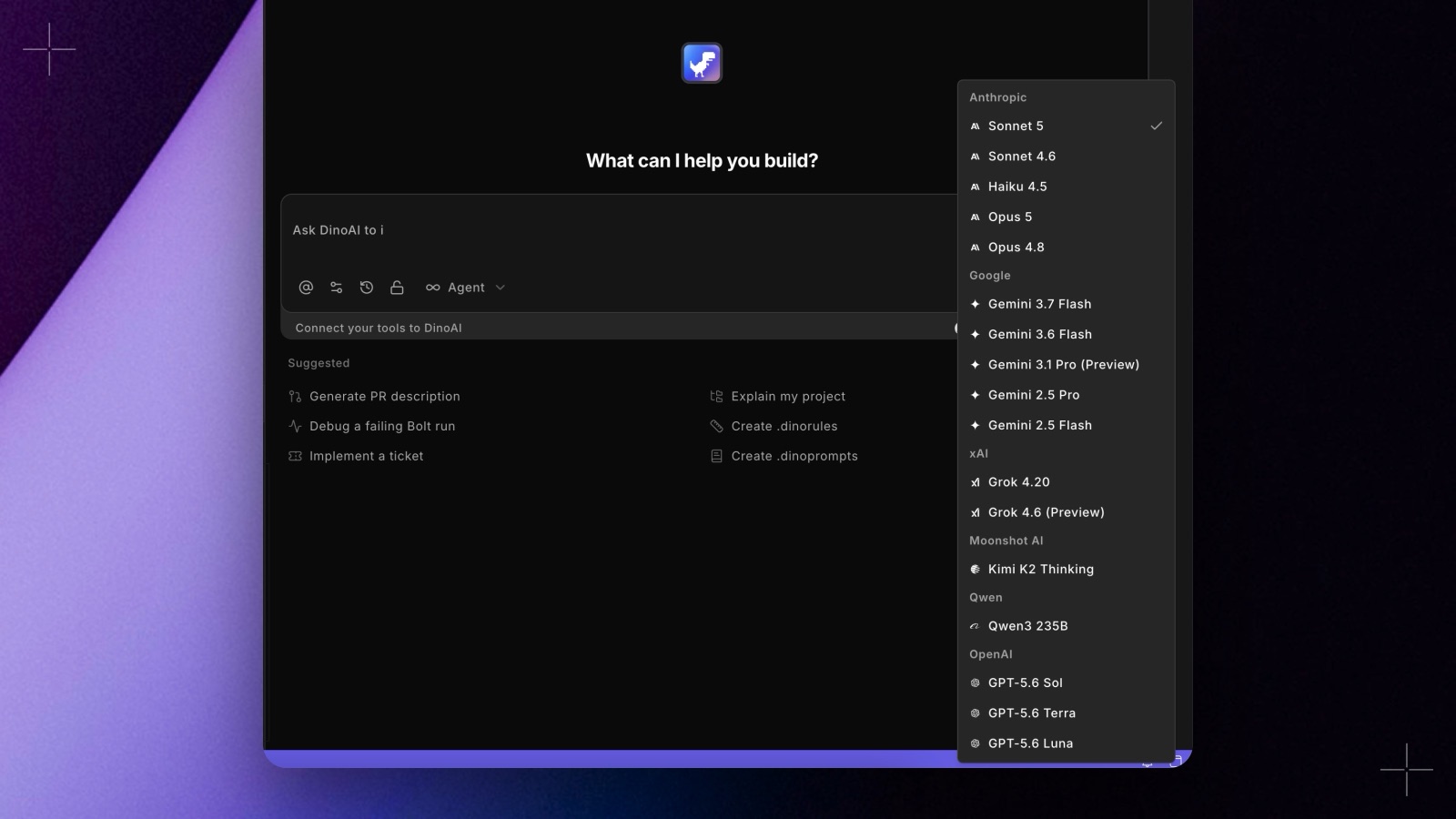This screenshot has width=1456, height=819.
Task: Choose Debug a failing Bolt run suggestion
Action: 371,426
